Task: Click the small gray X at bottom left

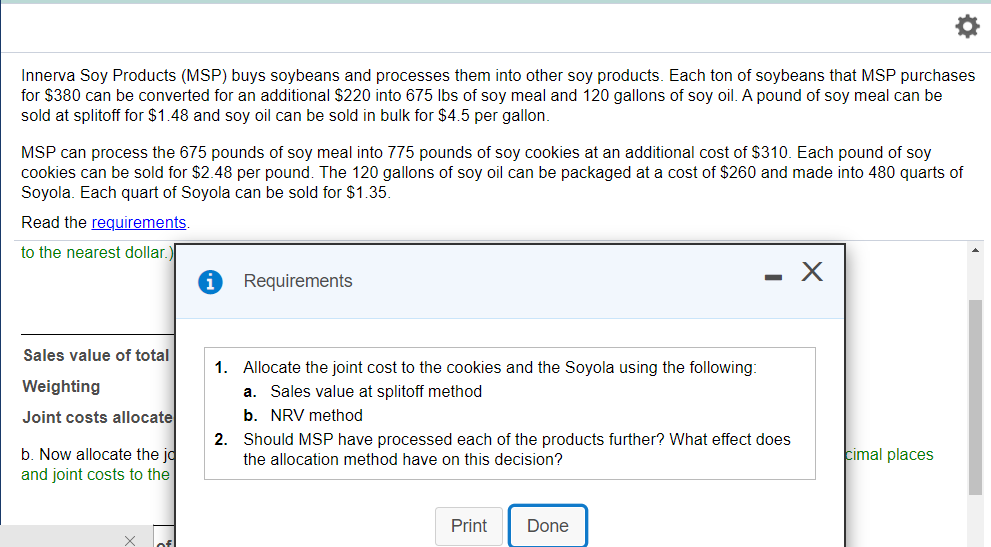Action: point(129,540)
